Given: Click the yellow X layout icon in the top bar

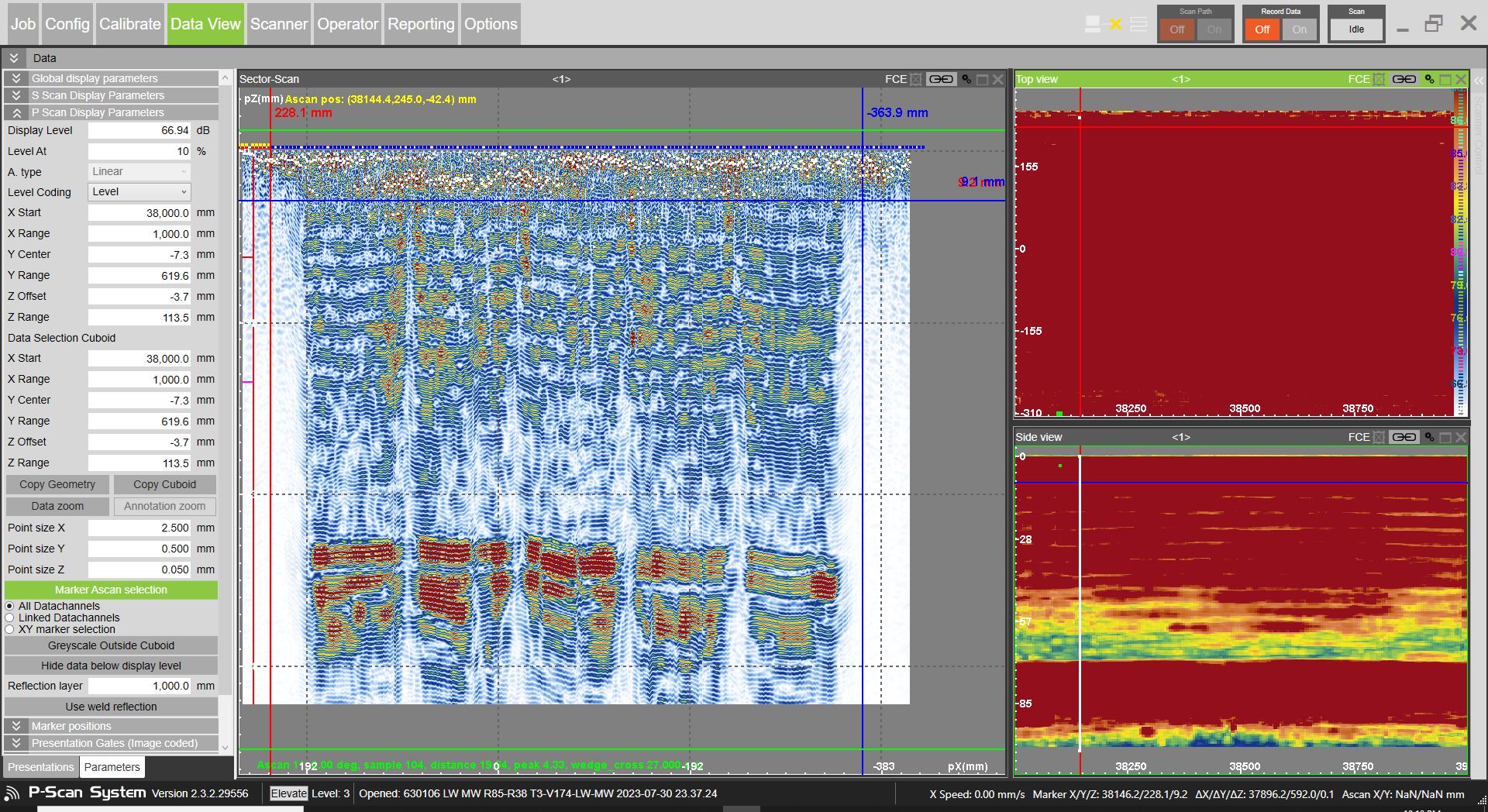Looking at the screenshot, I should 1115,24.
